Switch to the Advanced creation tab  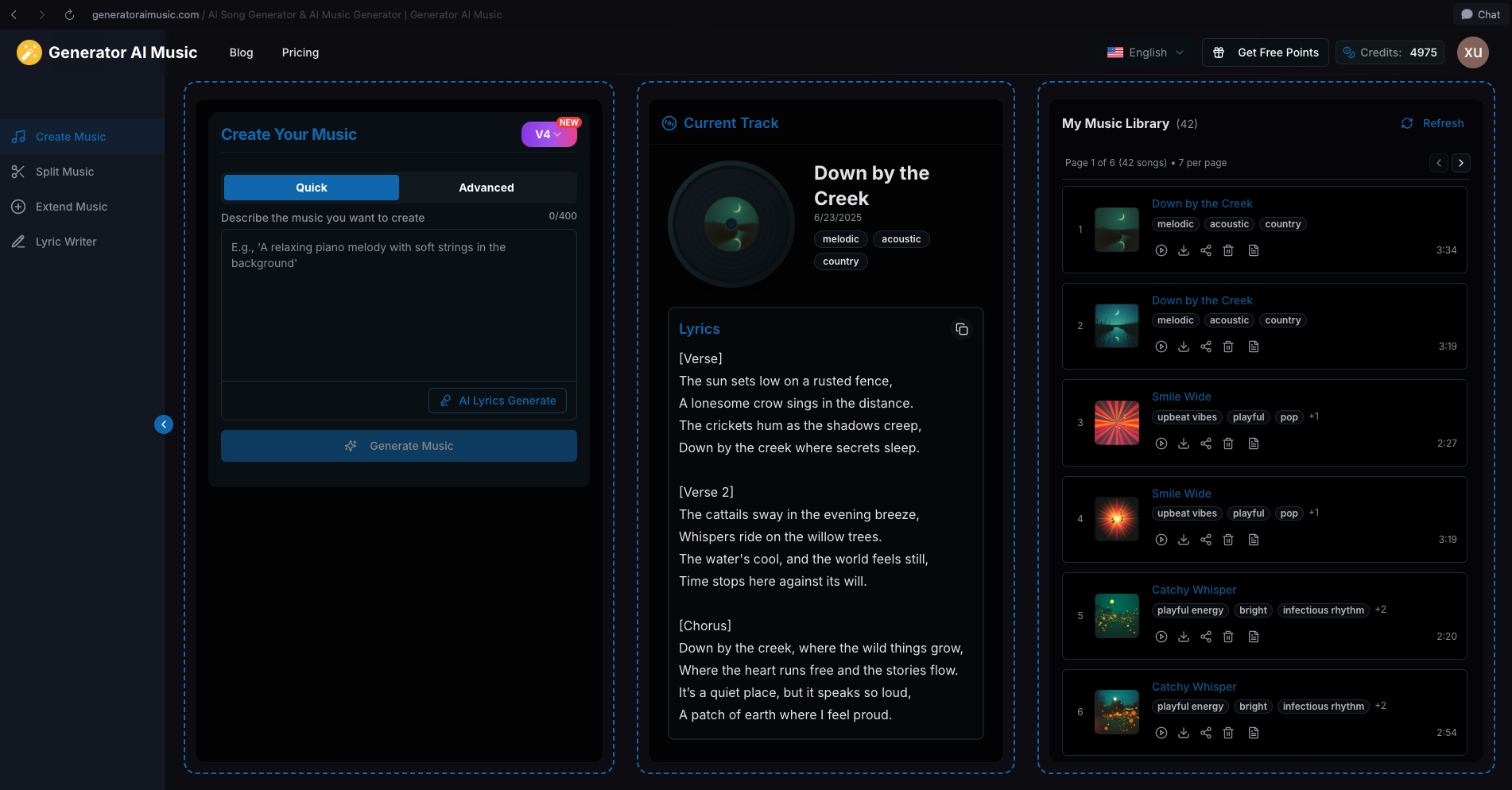click(x=486, y=188)
